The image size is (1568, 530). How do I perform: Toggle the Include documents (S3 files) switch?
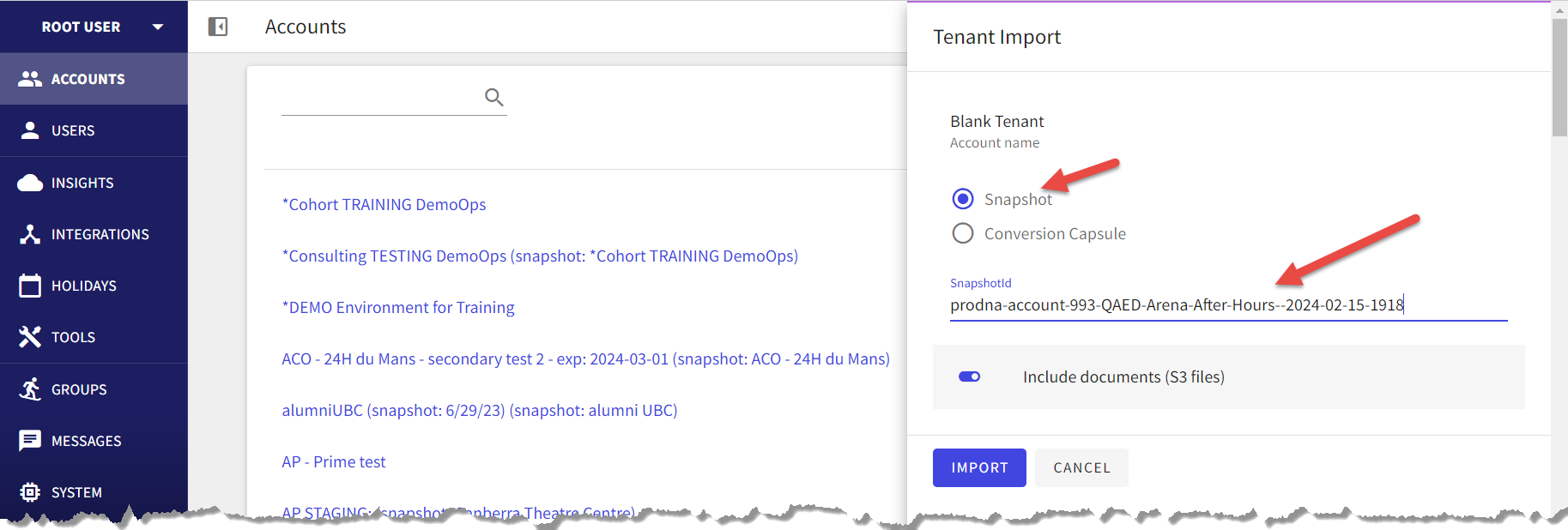coord(970,376)
